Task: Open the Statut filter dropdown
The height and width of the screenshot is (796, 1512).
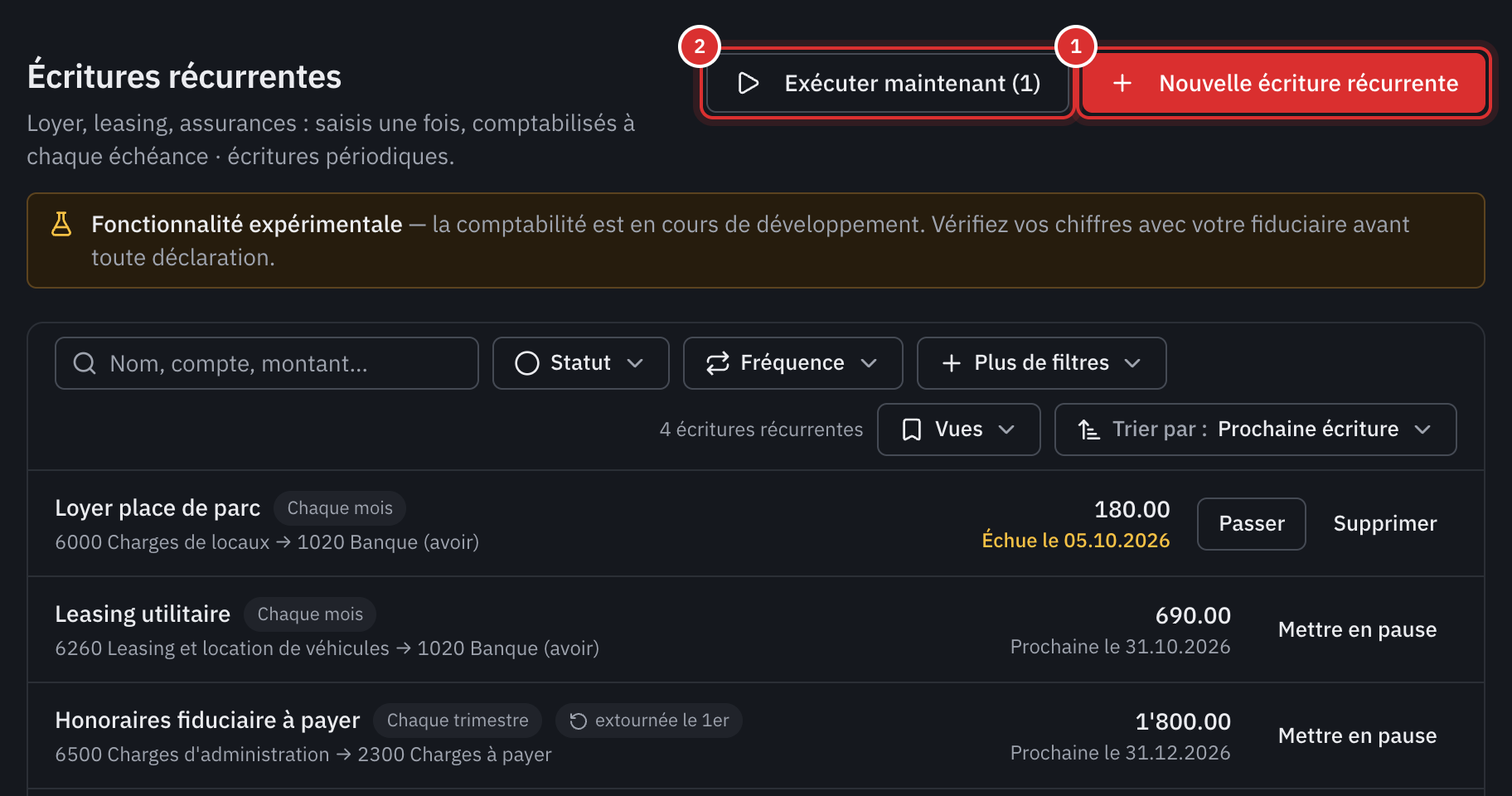Action: pos(581,363)
